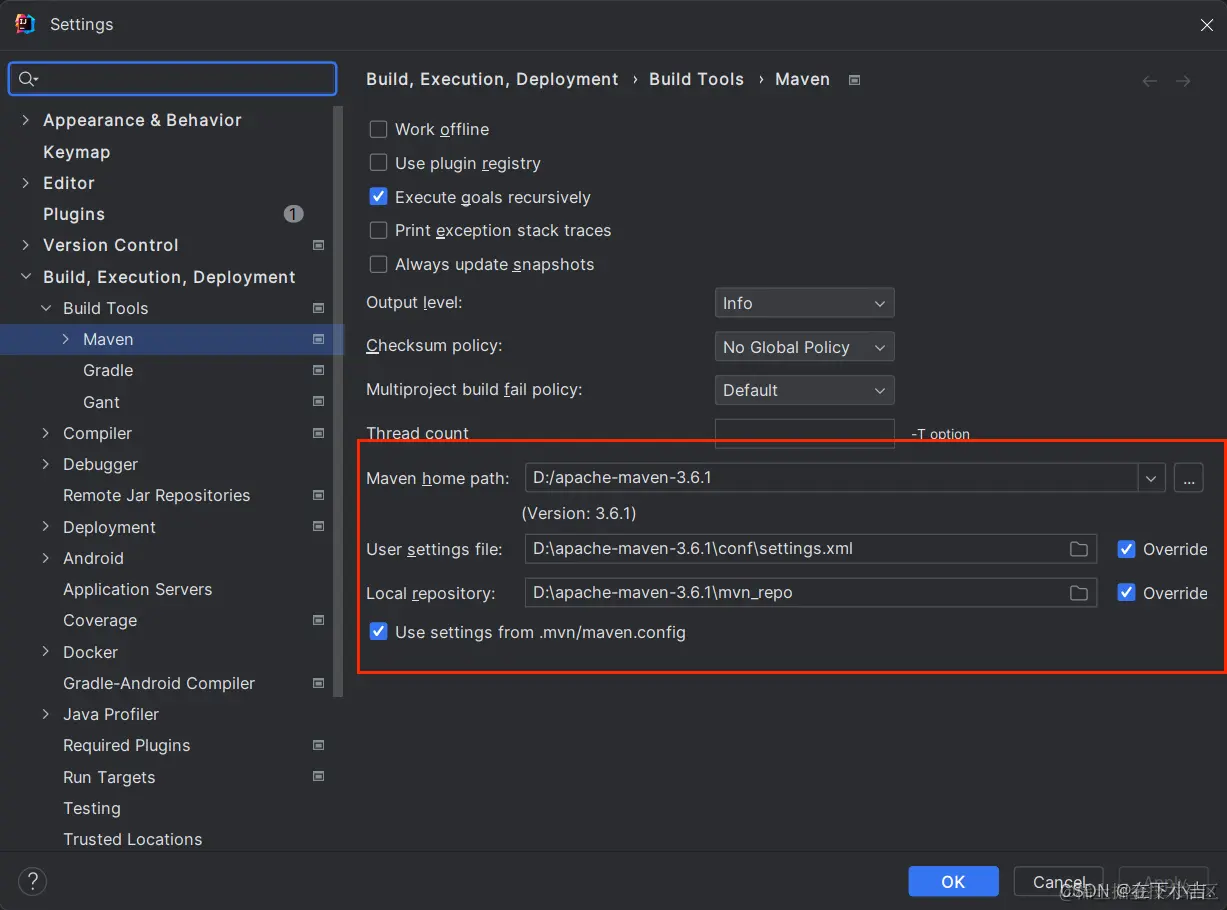This screenshot has height=910, width=1227.
Task: Click project-level icon on Gant row
Action: point(318,402)
